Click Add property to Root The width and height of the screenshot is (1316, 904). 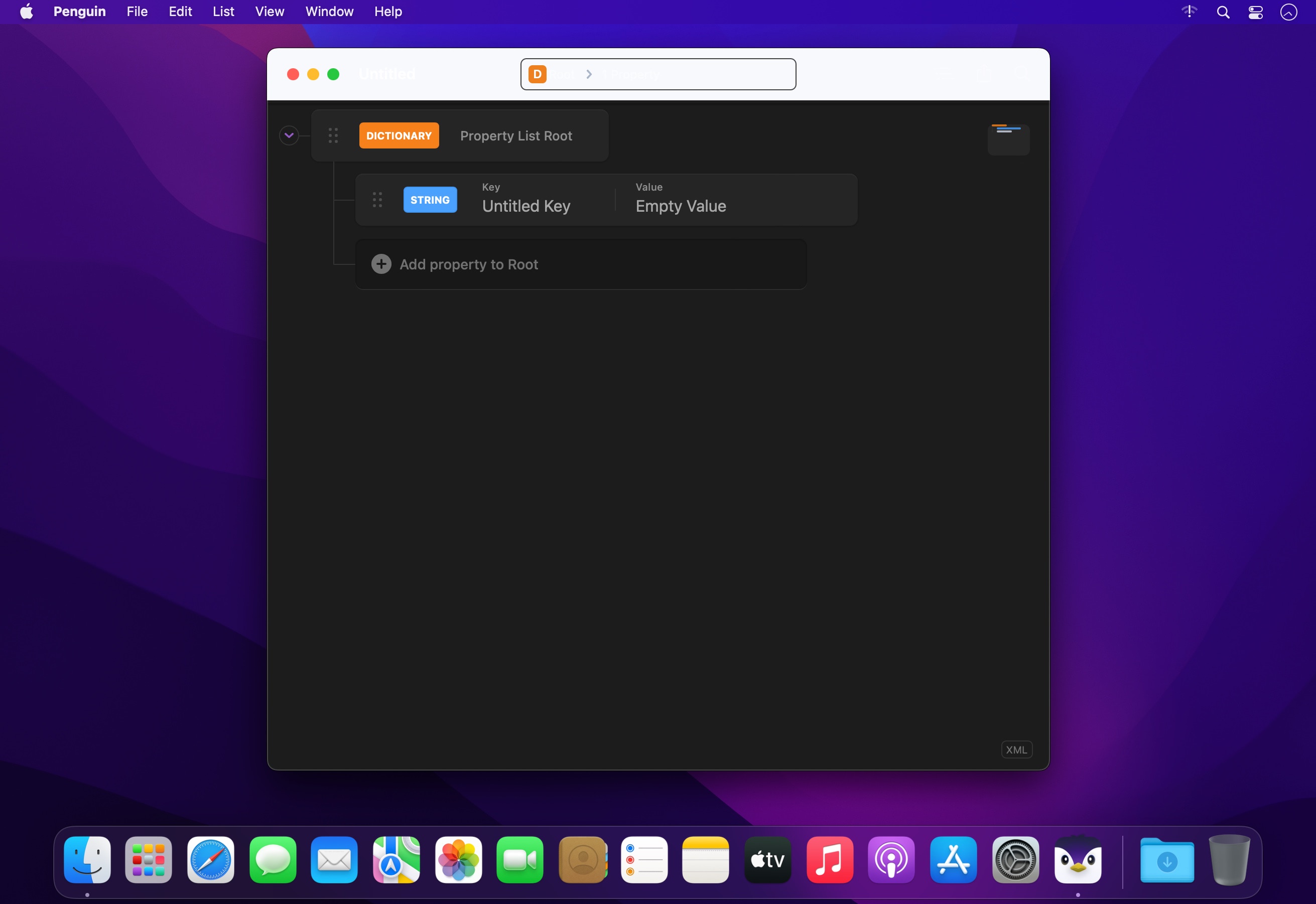click(x=469, y=264)
